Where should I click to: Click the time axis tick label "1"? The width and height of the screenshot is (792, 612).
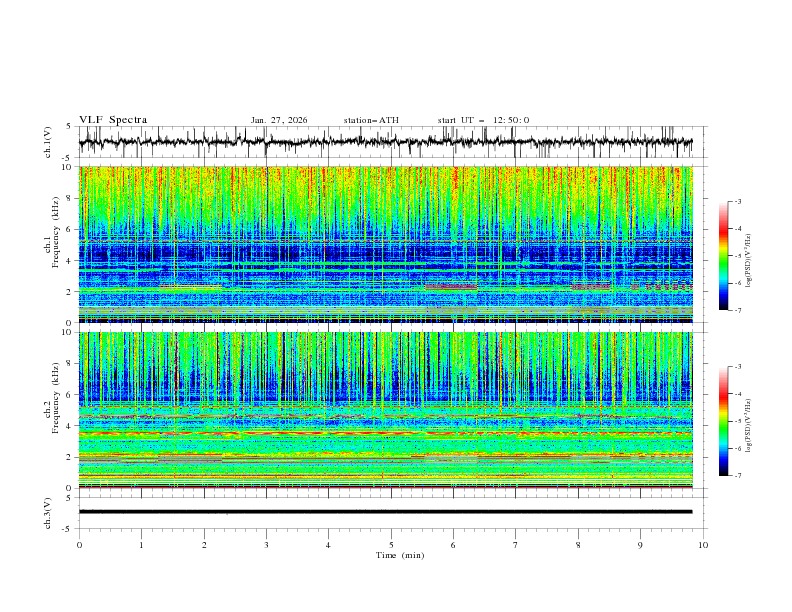click(x=141, y=545)
